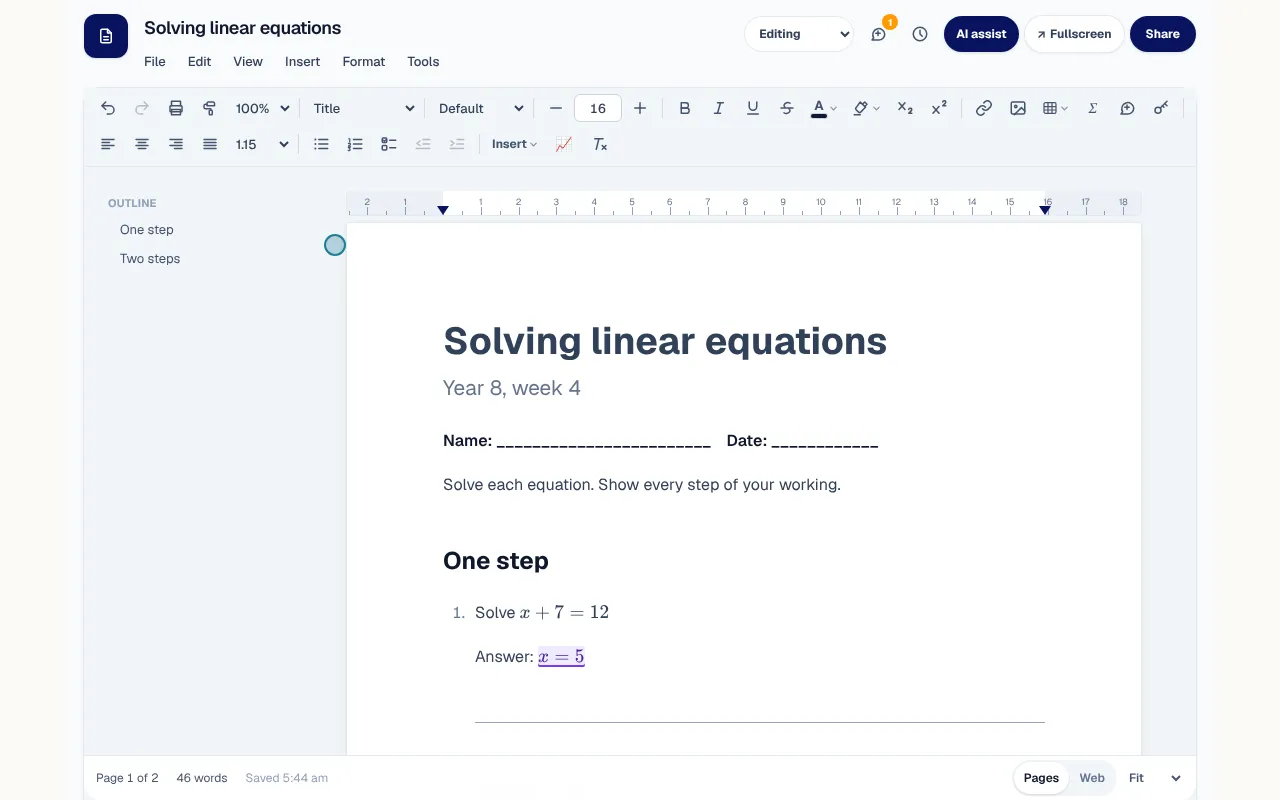This screenshot has height=800, width=1280.
Task: Insert a hyperlink with the link icon
Action: tap(984, 108)
